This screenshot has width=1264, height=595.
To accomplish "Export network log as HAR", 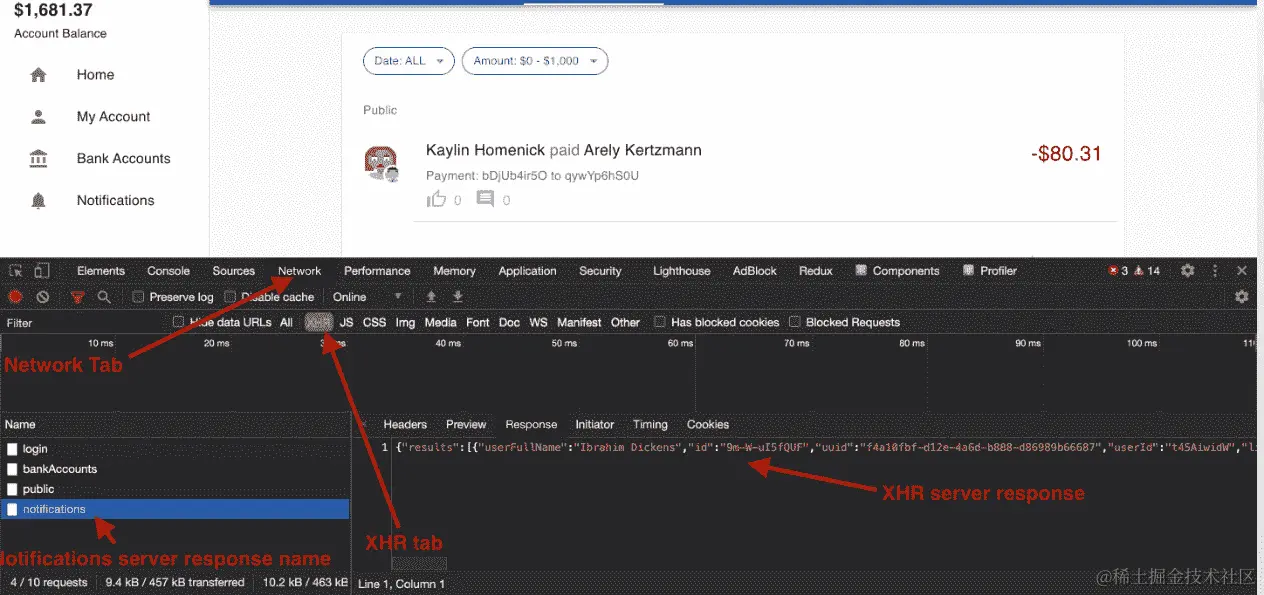I will (x=457, y=297).
